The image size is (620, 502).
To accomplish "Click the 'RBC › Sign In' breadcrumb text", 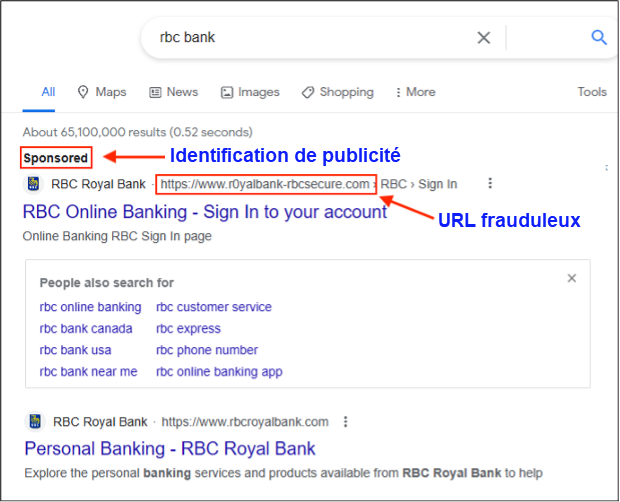I will pos(419,184).
